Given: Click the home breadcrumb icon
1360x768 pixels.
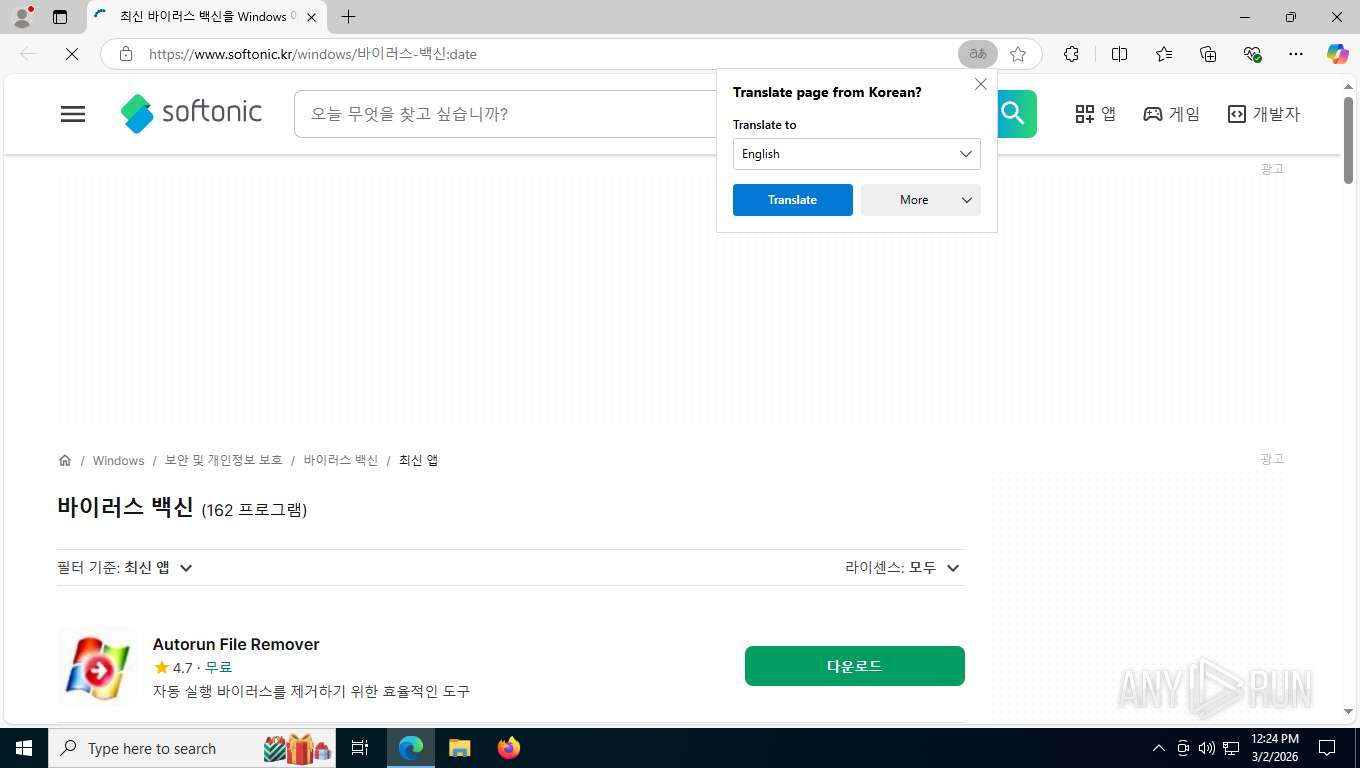Looking at the screenshot, I should [65, 460].
